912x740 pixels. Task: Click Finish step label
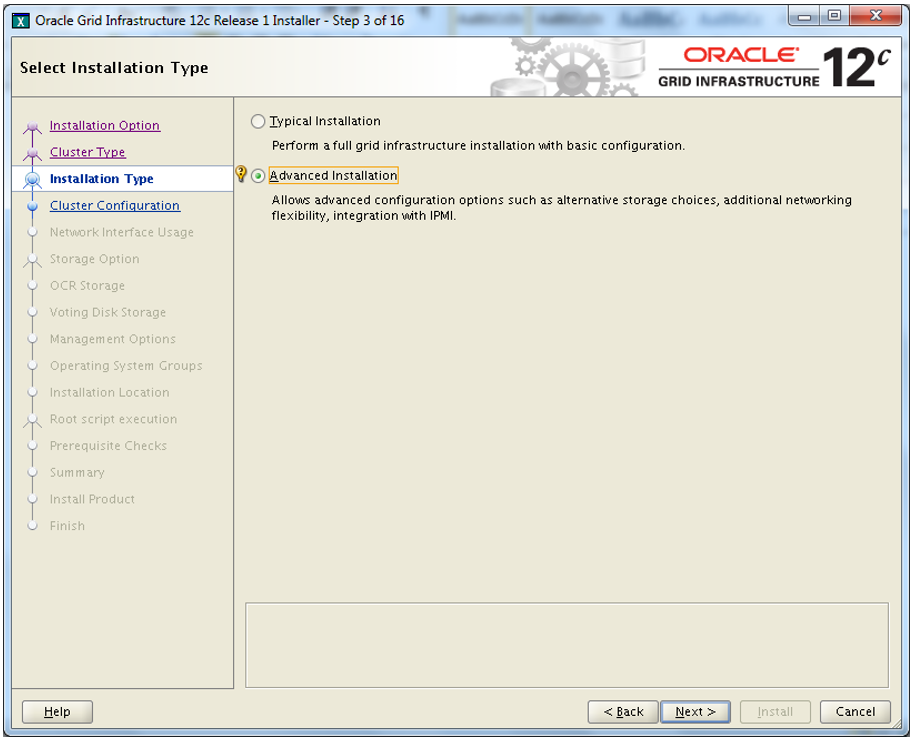[x=67, y=526]
